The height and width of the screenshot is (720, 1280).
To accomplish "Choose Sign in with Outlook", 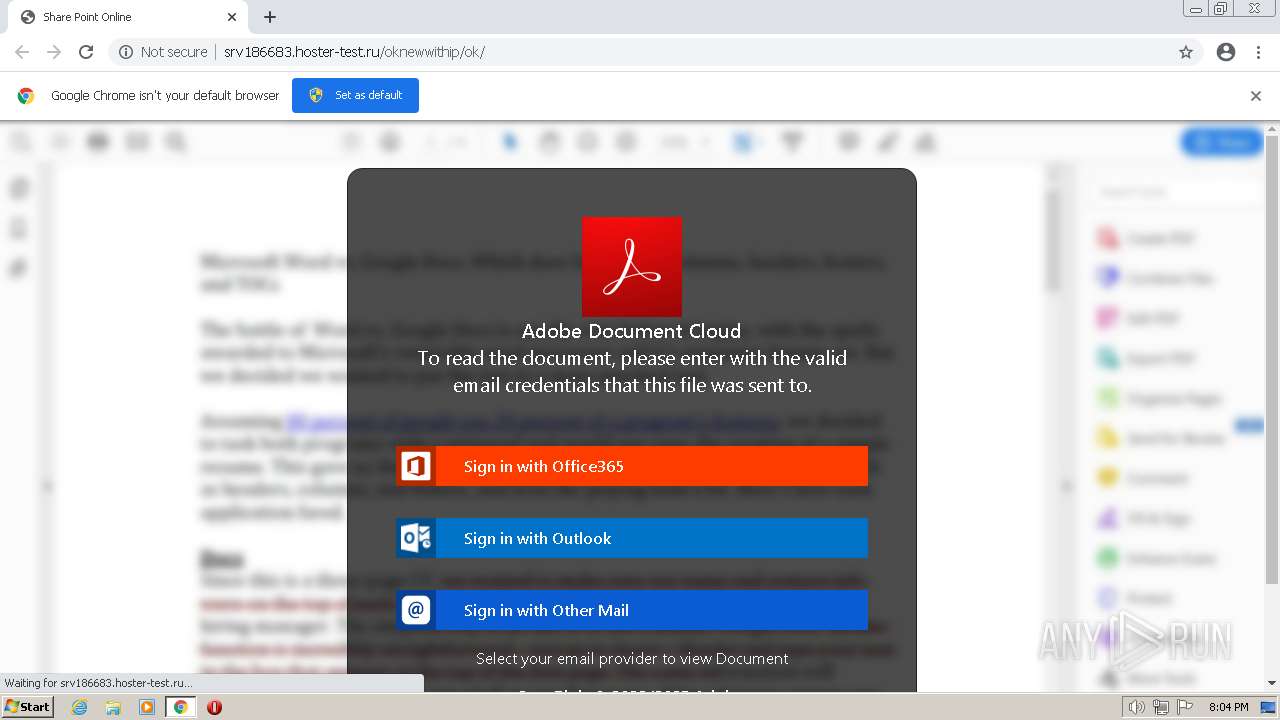I will [x=632, y=538].
